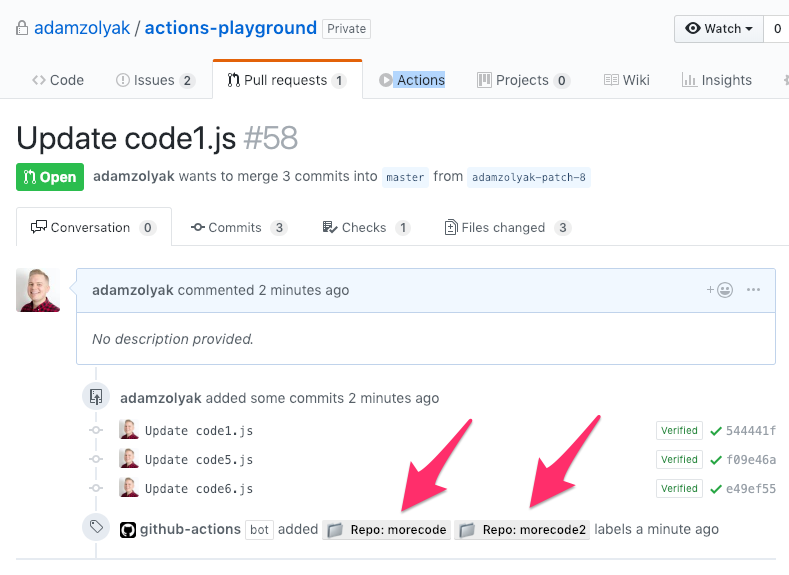
Task: Click the No description provided text
Action: pos(173,339)
